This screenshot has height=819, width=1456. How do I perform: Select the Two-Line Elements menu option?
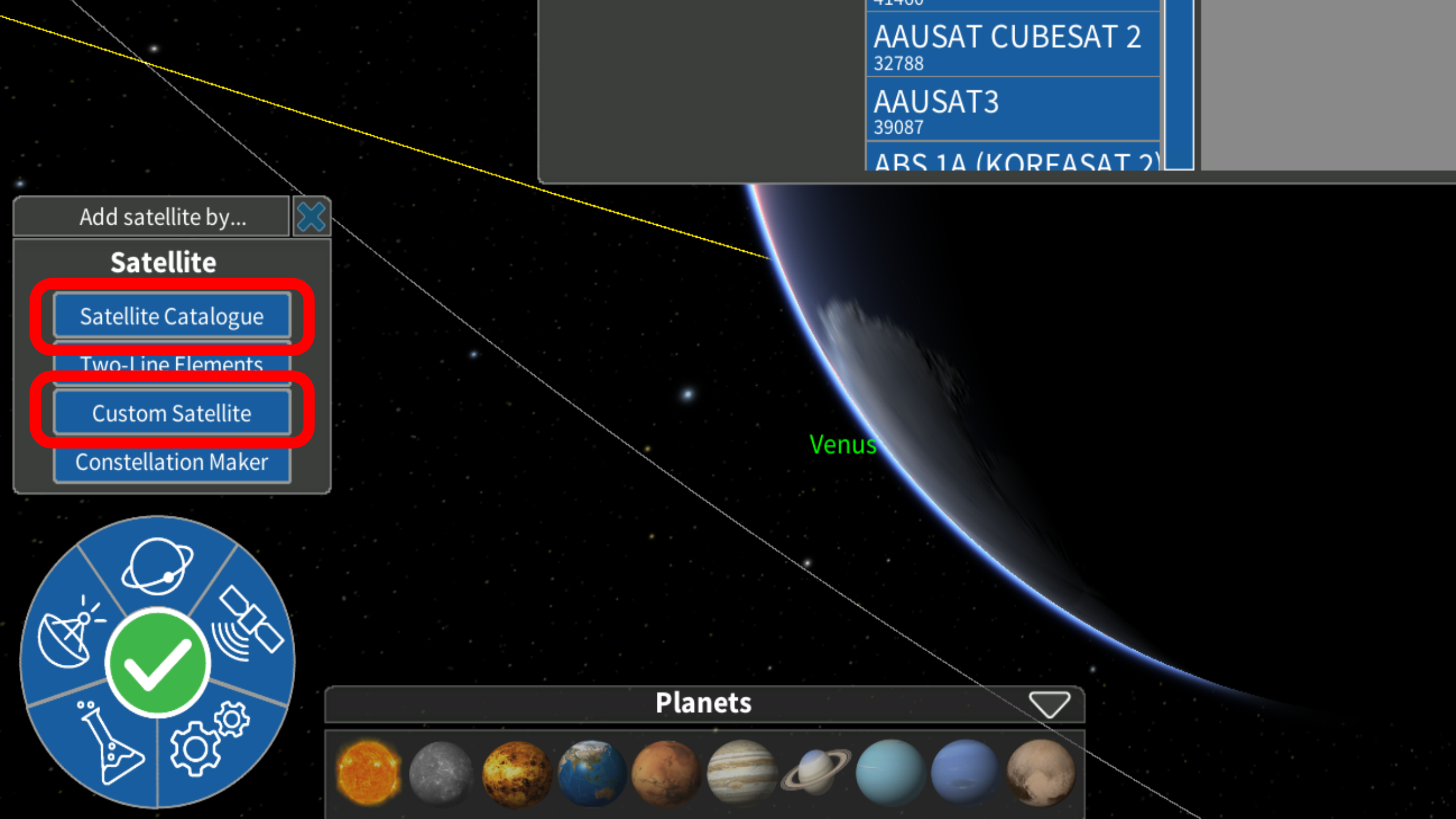tap(170, 364)
